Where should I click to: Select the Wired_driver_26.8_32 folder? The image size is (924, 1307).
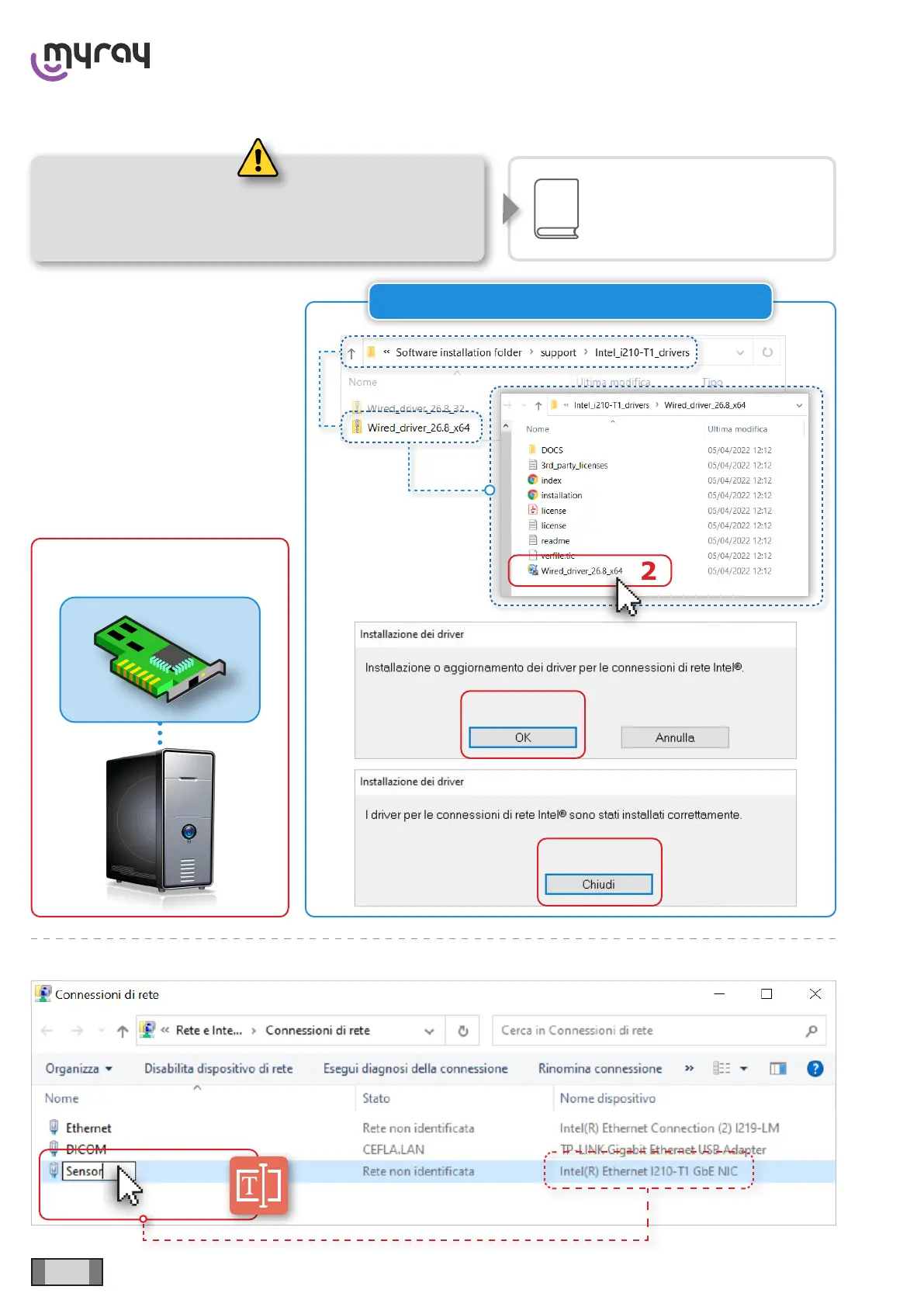pos(415,408)
